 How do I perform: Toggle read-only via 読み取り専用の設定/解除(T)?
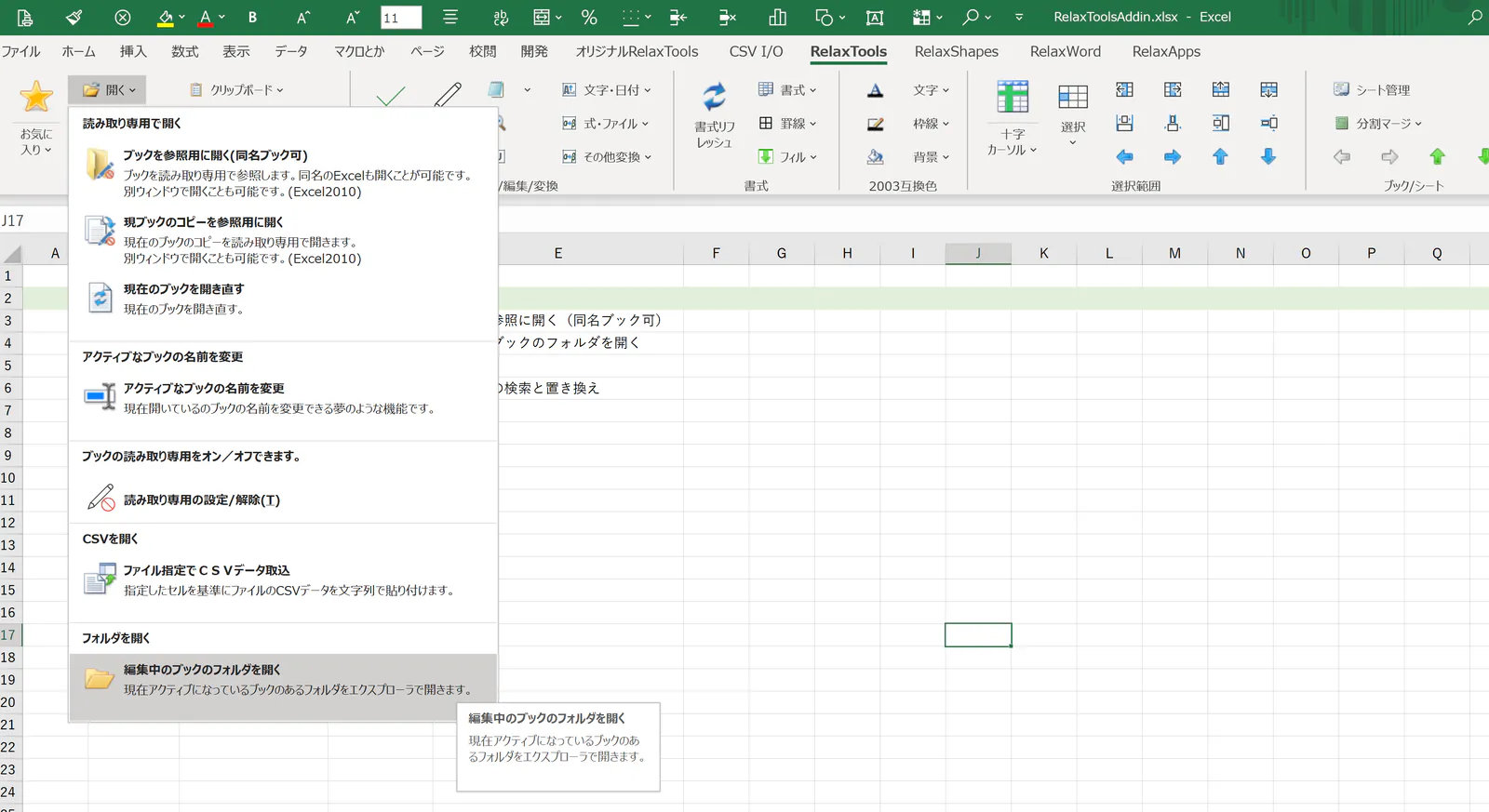[283, 499]
